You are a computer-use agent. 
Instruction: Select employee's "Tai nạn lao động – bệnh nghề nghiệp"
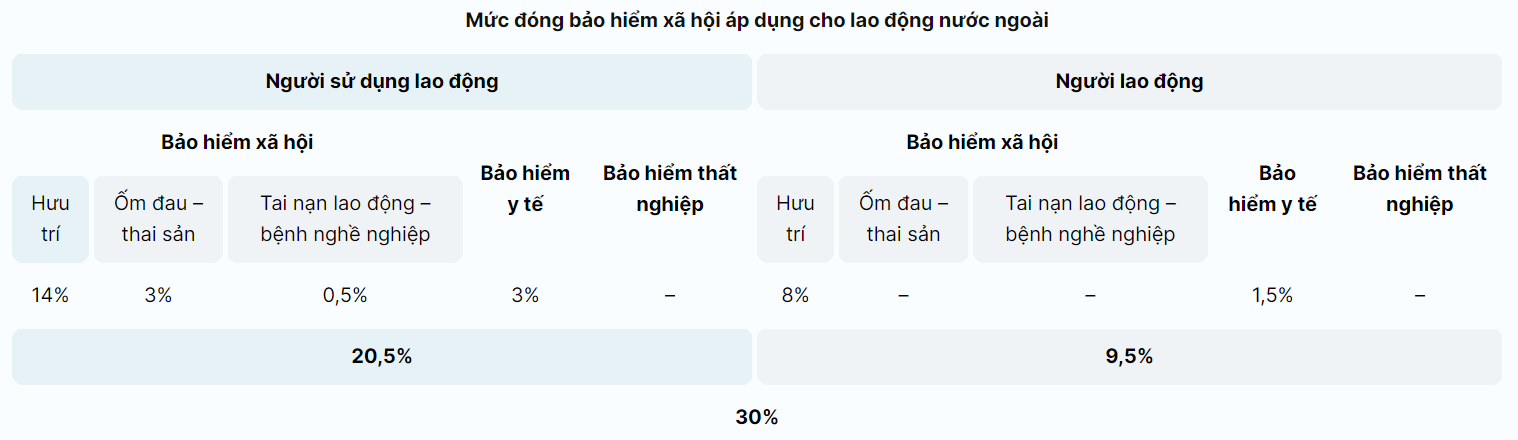(x=1090, y=219)
